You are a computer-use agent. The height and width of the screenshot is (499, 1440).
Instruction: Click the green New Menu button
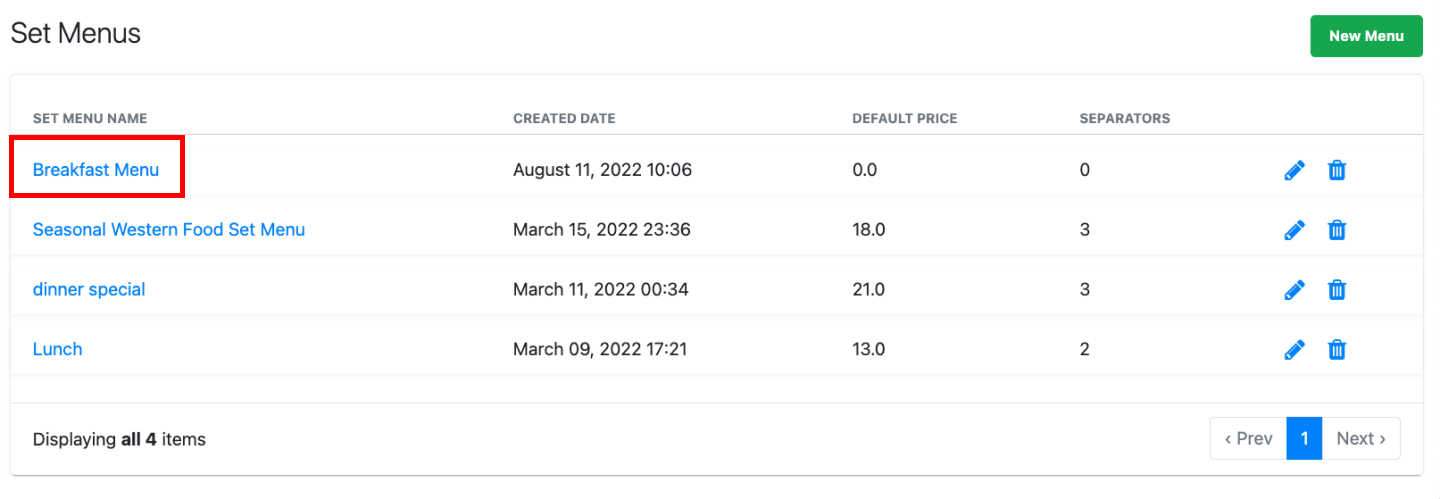point(1366,36)
